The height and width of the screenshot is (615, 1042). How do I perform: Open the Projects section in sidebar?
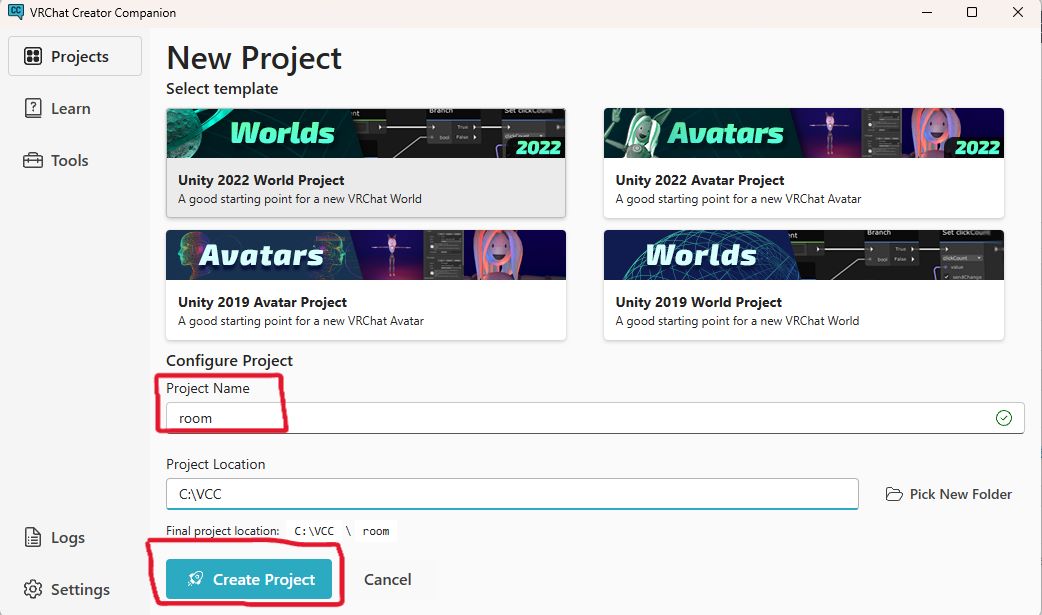74,57
